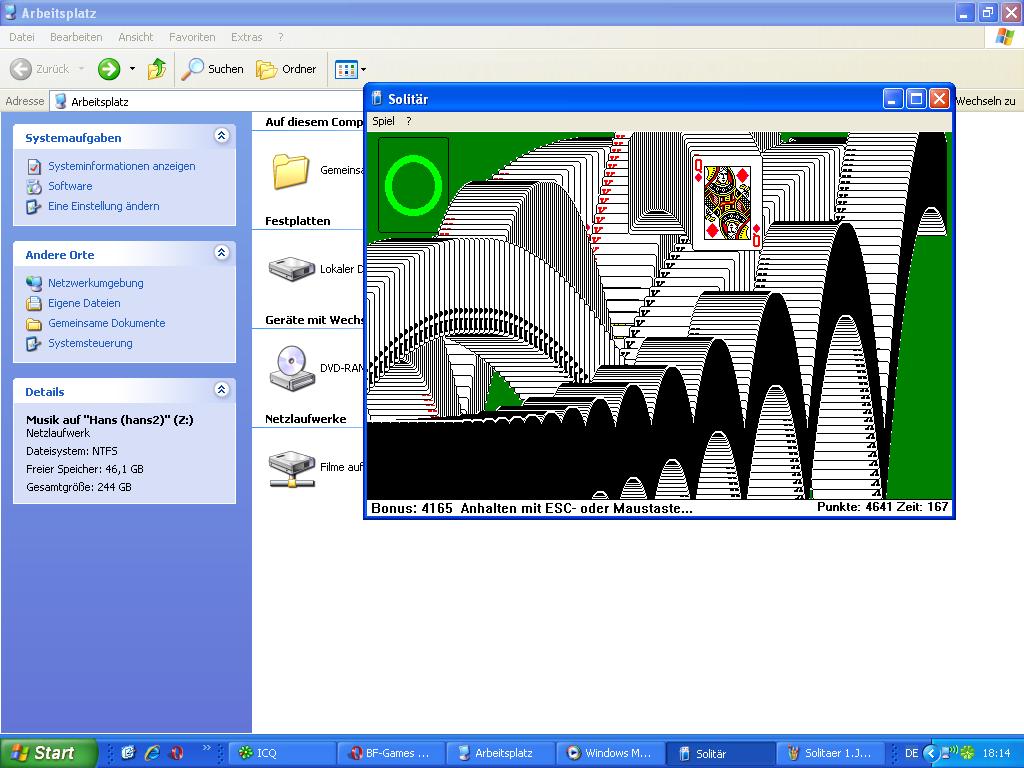Viewport: 1024px width, 768px height.
Task: Select the Filme network drive icon
Action: (x=292, y=468)
